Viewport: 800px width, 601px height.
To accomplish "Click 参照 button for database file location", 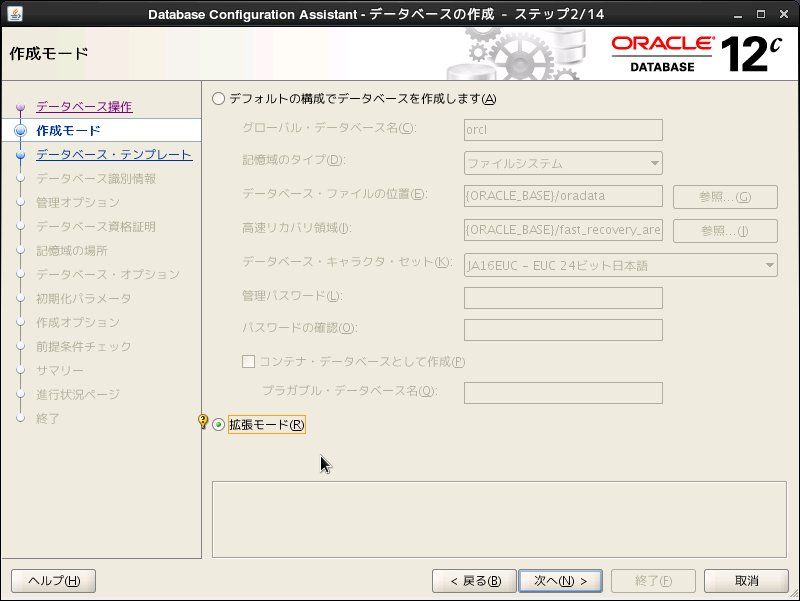I will [726, 197].
